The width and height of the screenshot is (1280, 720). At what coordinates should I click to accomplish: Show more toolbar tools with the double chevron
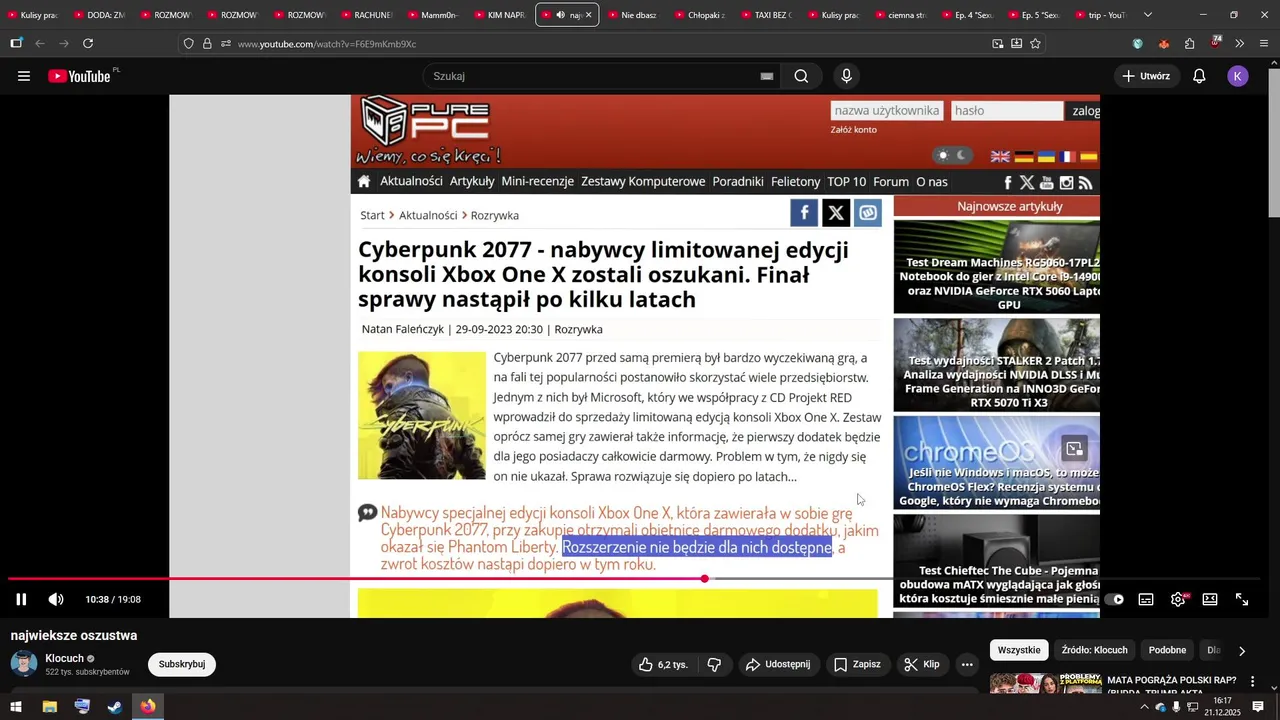(x=1240, y=43)
